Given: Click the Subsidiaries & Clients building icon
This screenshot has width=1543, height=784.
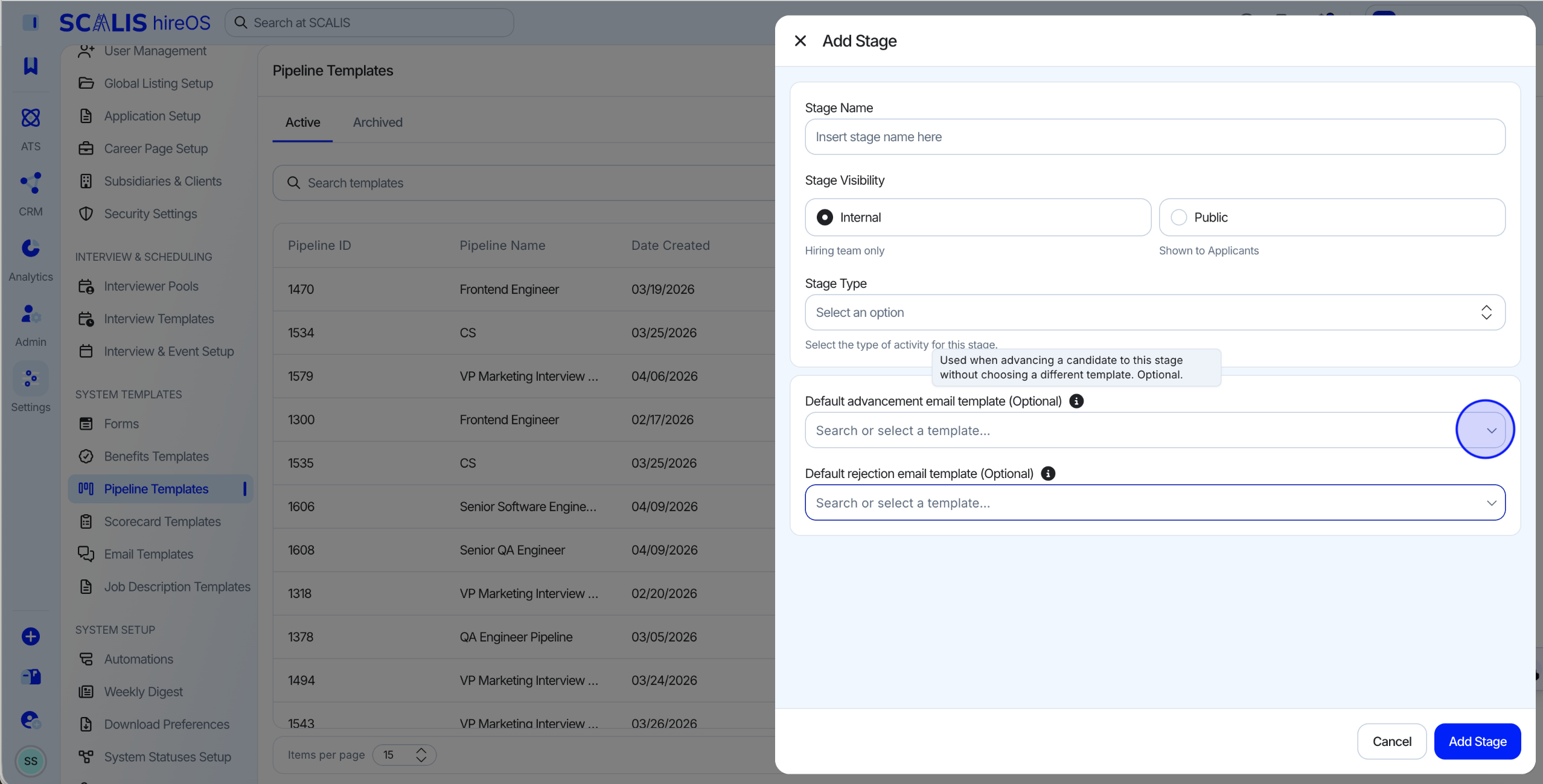Looking at the screenshot, I should [x=86, y=181].
